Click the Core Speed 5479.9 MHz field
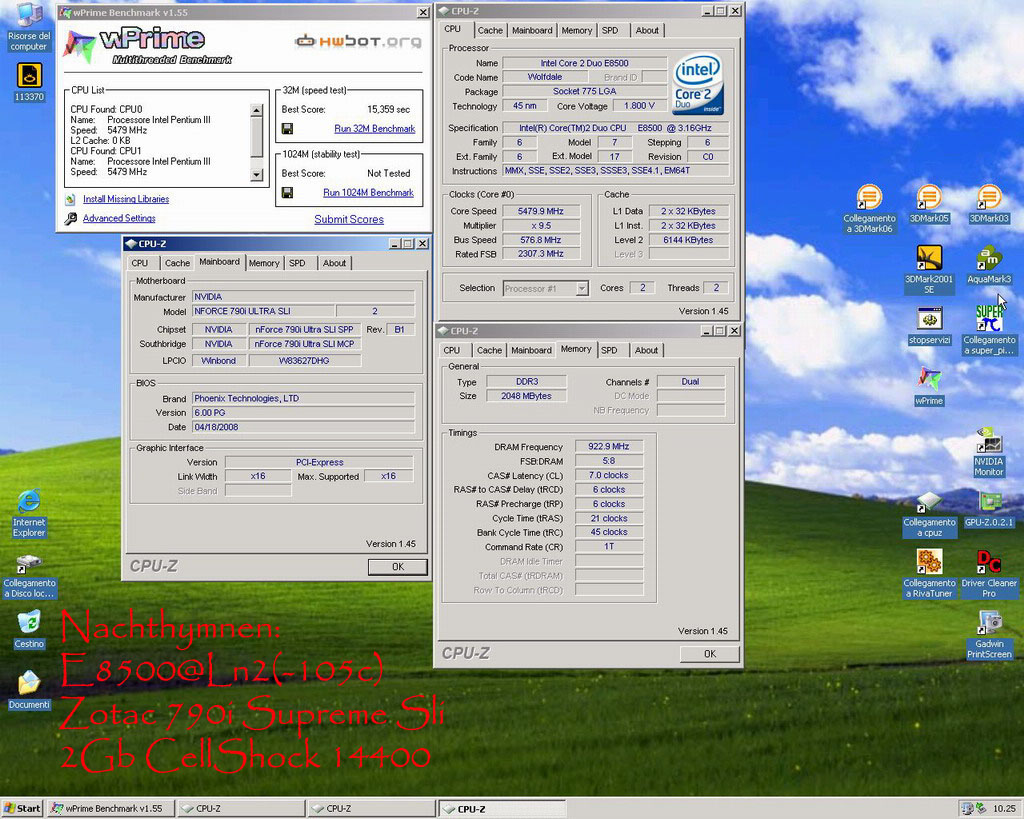The height and width of the screenshot is (819, 1024). tap(541, 211)
